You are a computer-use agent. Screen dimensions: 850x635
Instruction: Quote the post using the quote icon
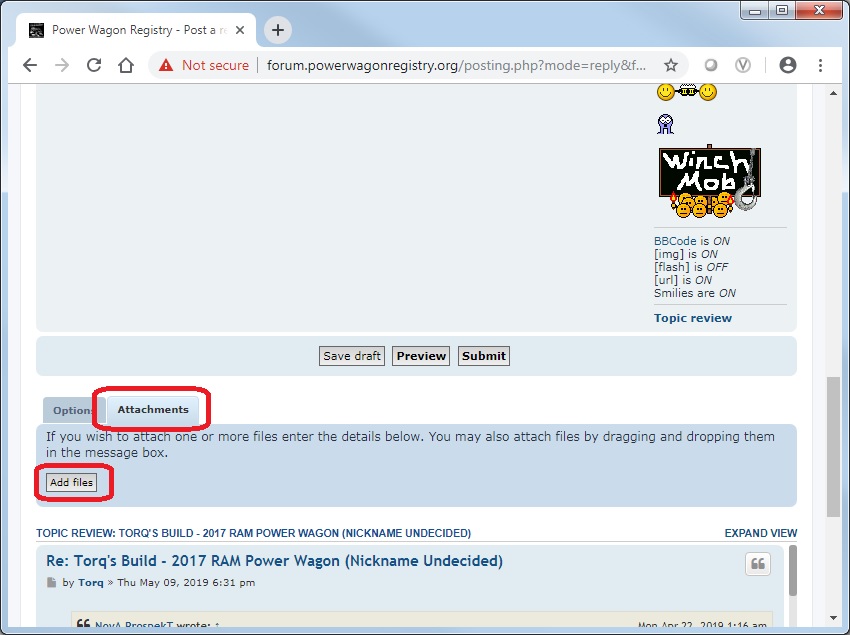(758, 564)
